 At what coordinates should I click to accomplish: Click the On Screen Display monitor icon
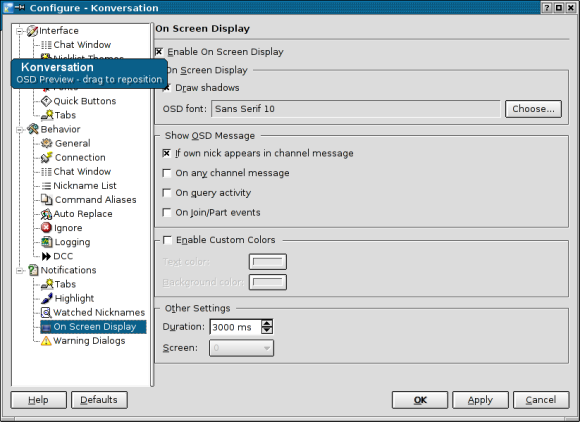[x=46, y=327]
